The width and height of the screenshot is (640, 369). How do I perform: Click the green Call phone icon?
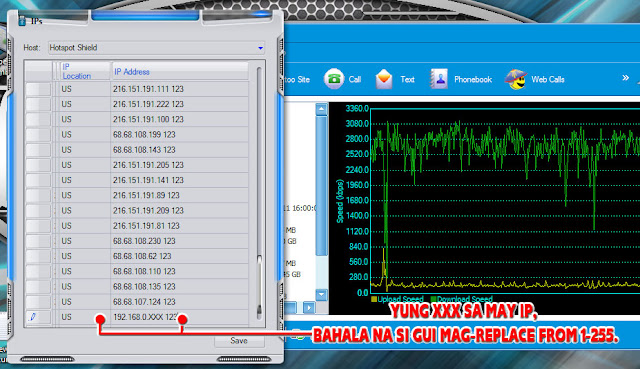click(x=334, y=78)
